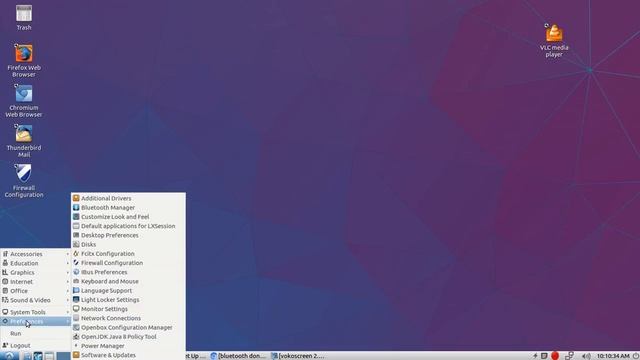Open Default applications for LXSession
Viewport: 640px width, 360px height.
coord(128,226)
